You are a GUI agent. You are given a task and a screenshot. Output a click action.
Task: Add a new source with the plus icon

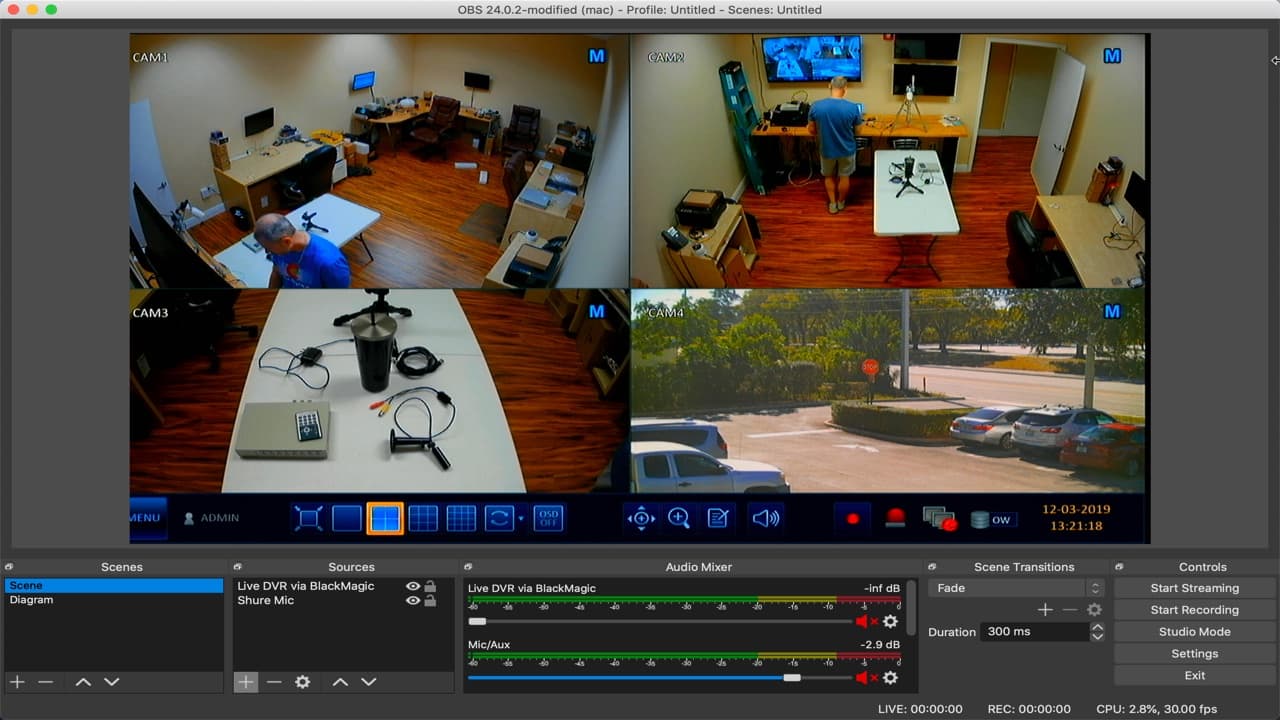point(246,682)
